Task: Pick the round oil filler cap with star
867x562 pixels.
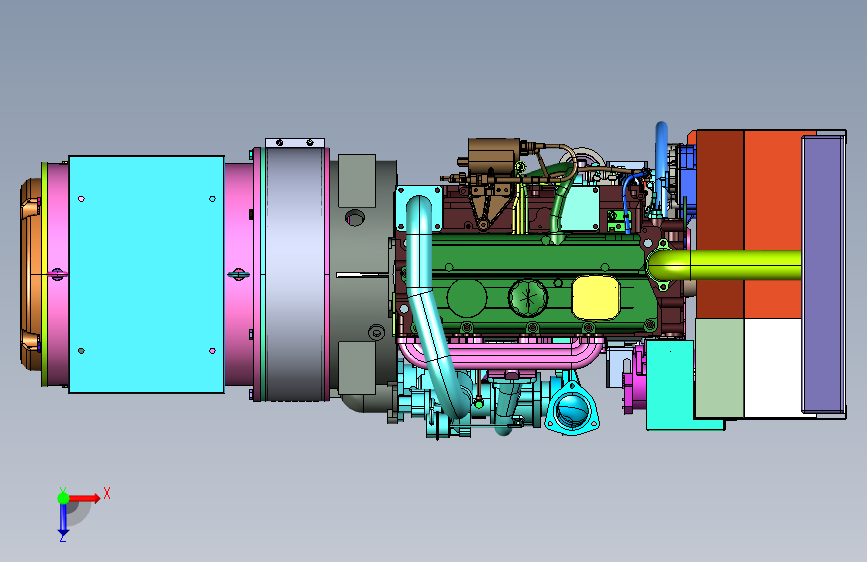Action: [528, 297]
